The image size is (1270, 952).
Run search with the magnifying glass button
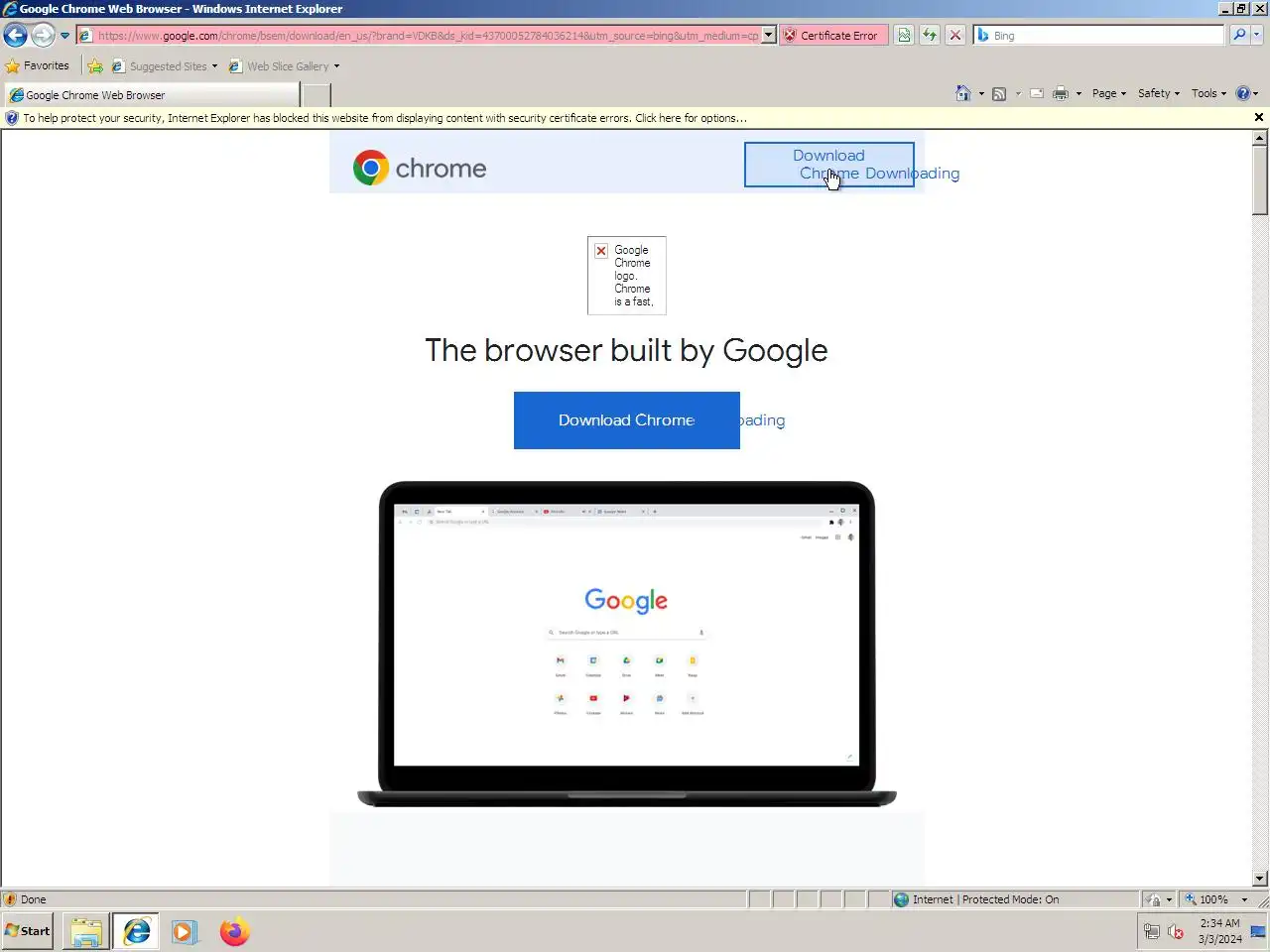point(1239,36)
